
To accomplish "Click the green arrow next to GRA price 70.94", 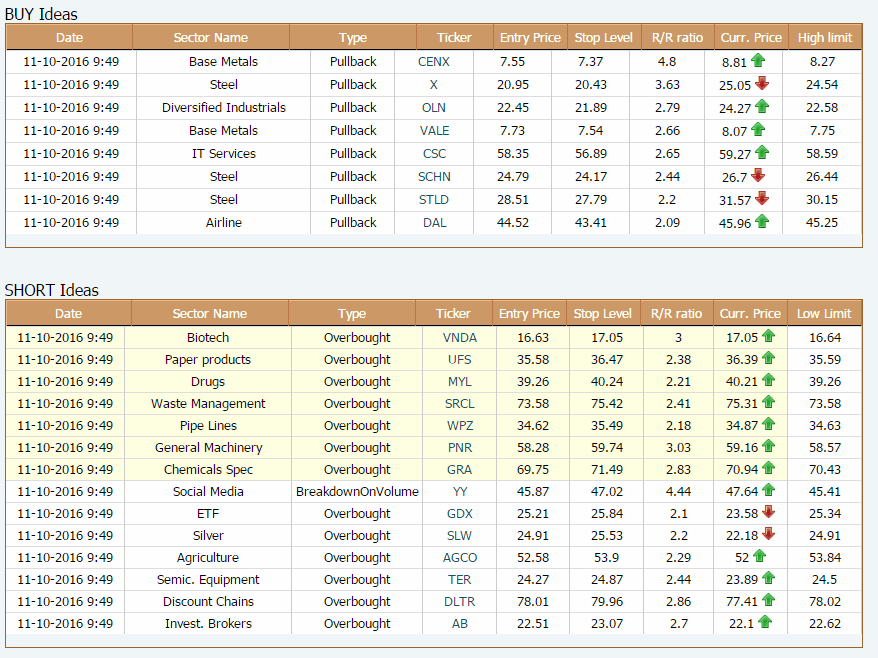I will click(768, 468).
